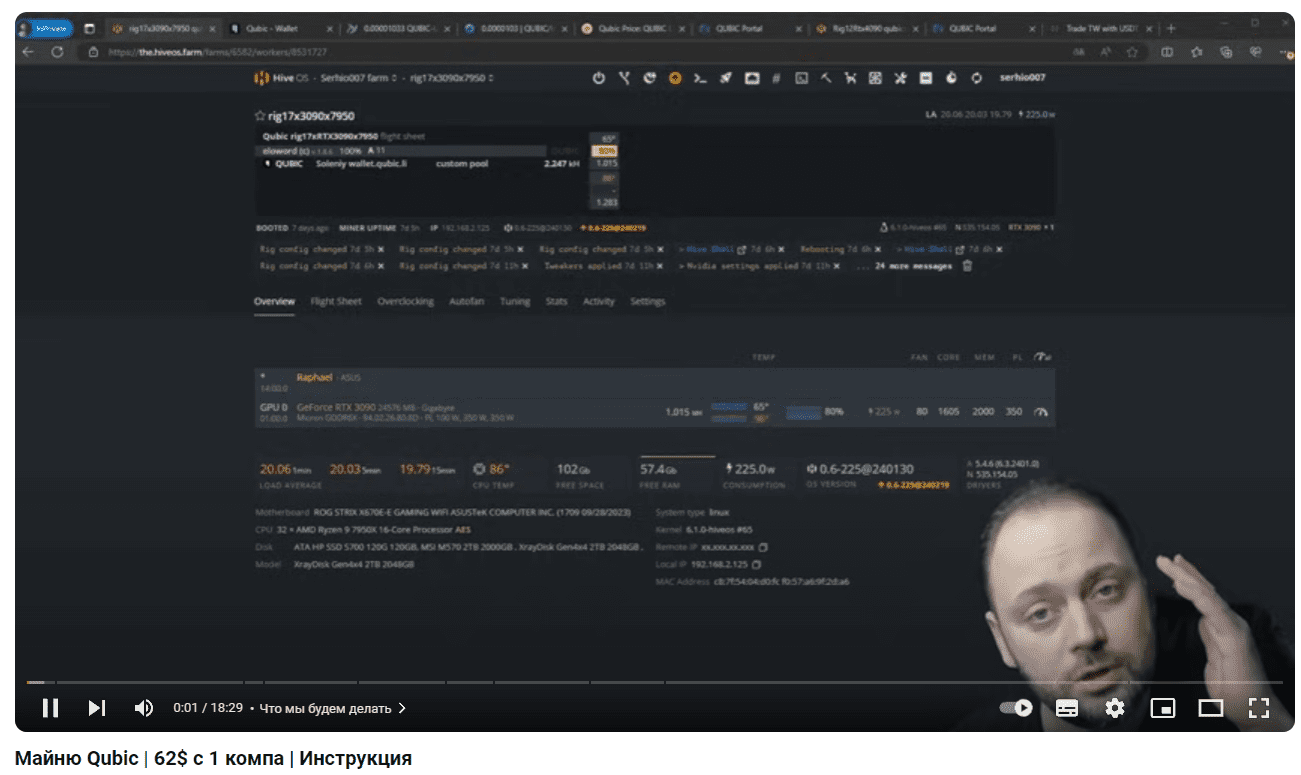This screenshot has height=775, width=1301.
Task: Switch to the Autofan tab
Action: point(467,301)
